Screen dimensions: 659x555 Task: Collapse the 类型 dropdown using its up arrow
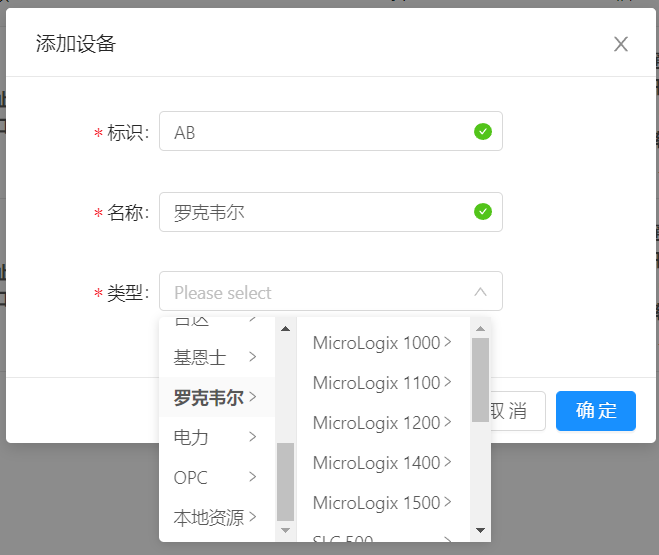pos(480,292)
